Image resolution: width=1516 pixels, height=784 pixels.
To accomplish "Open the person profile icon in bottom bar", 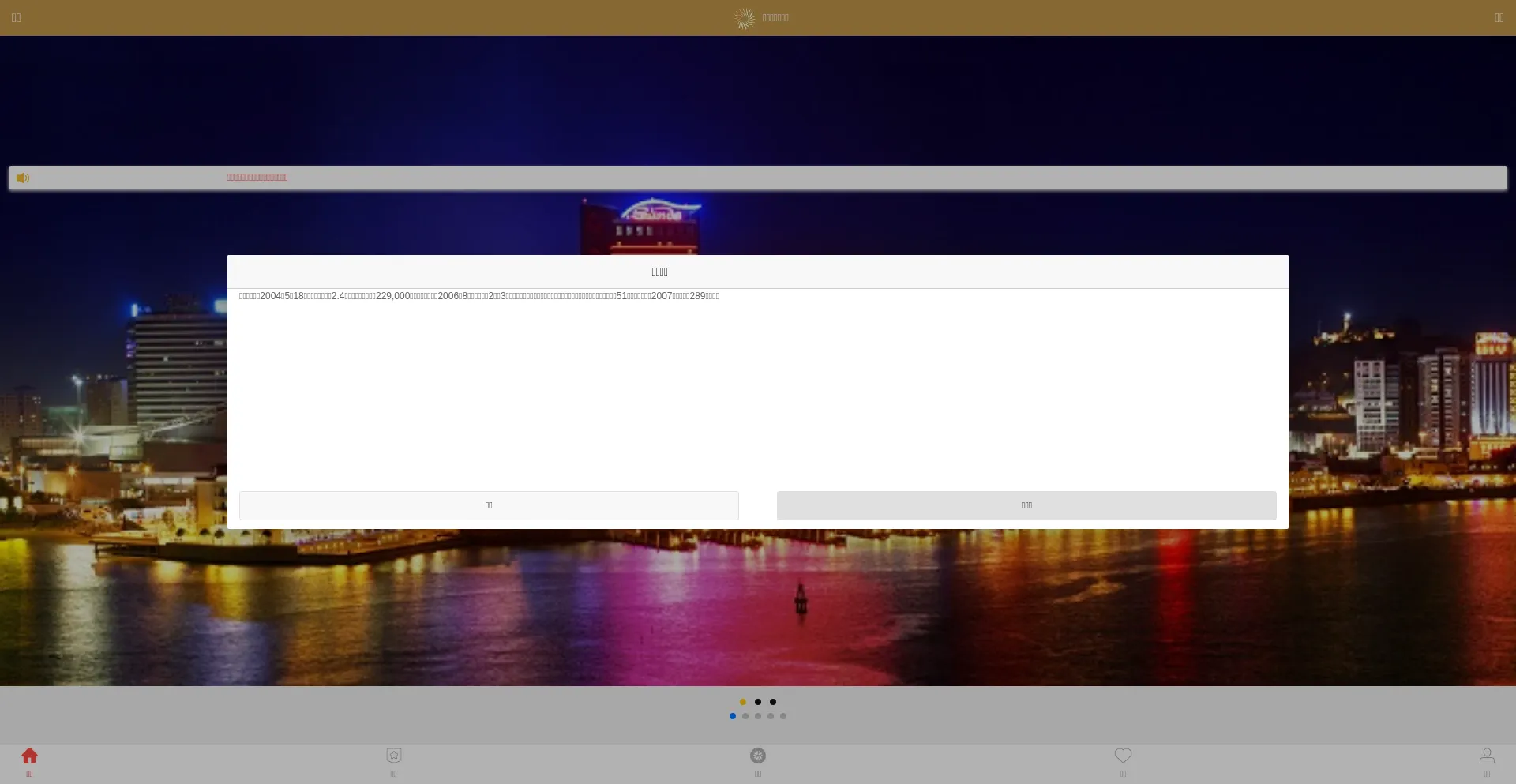I will click(x=1487, y=756).
